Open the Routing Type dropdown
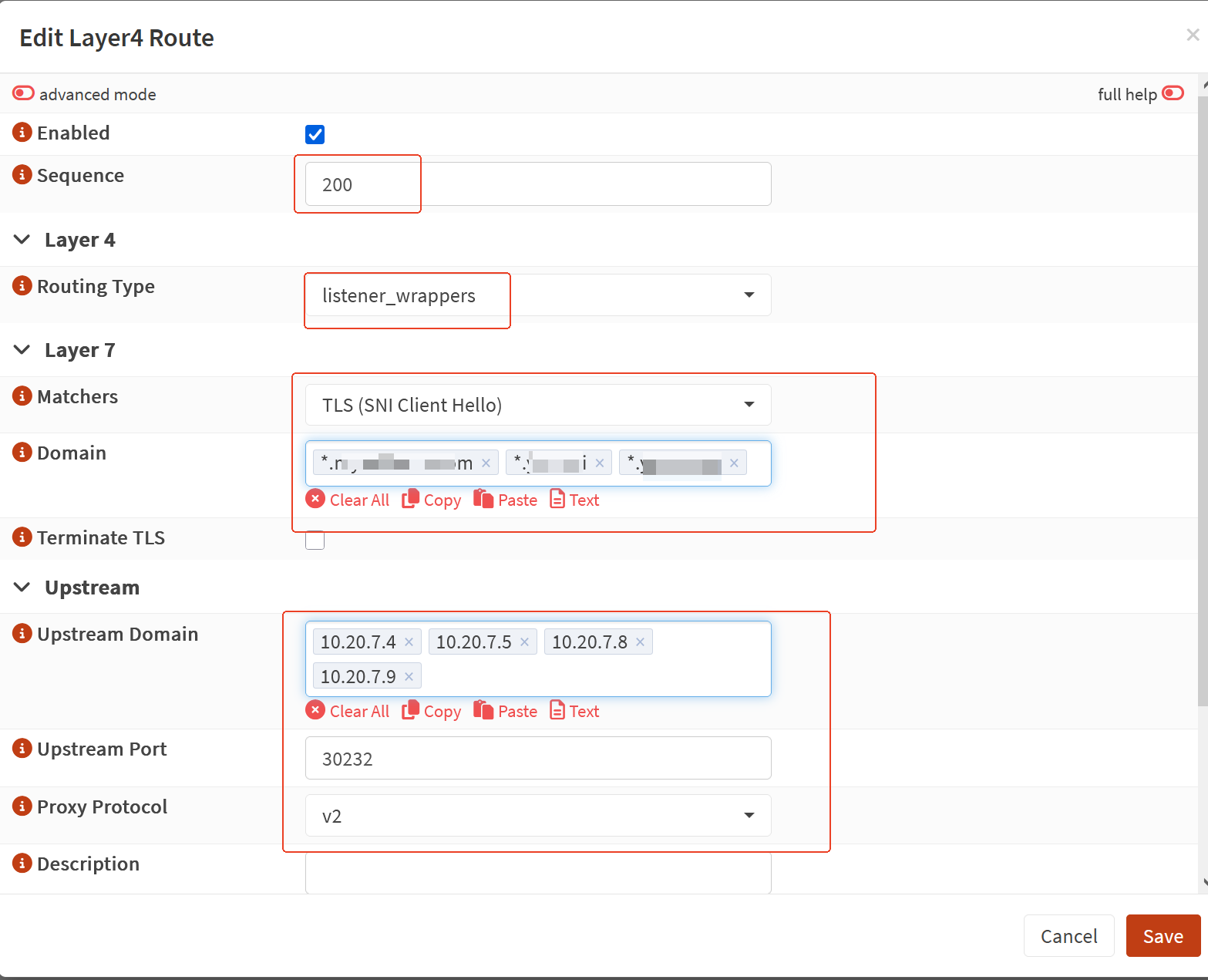The image size is (1208, 980). (x=537, y=295)
